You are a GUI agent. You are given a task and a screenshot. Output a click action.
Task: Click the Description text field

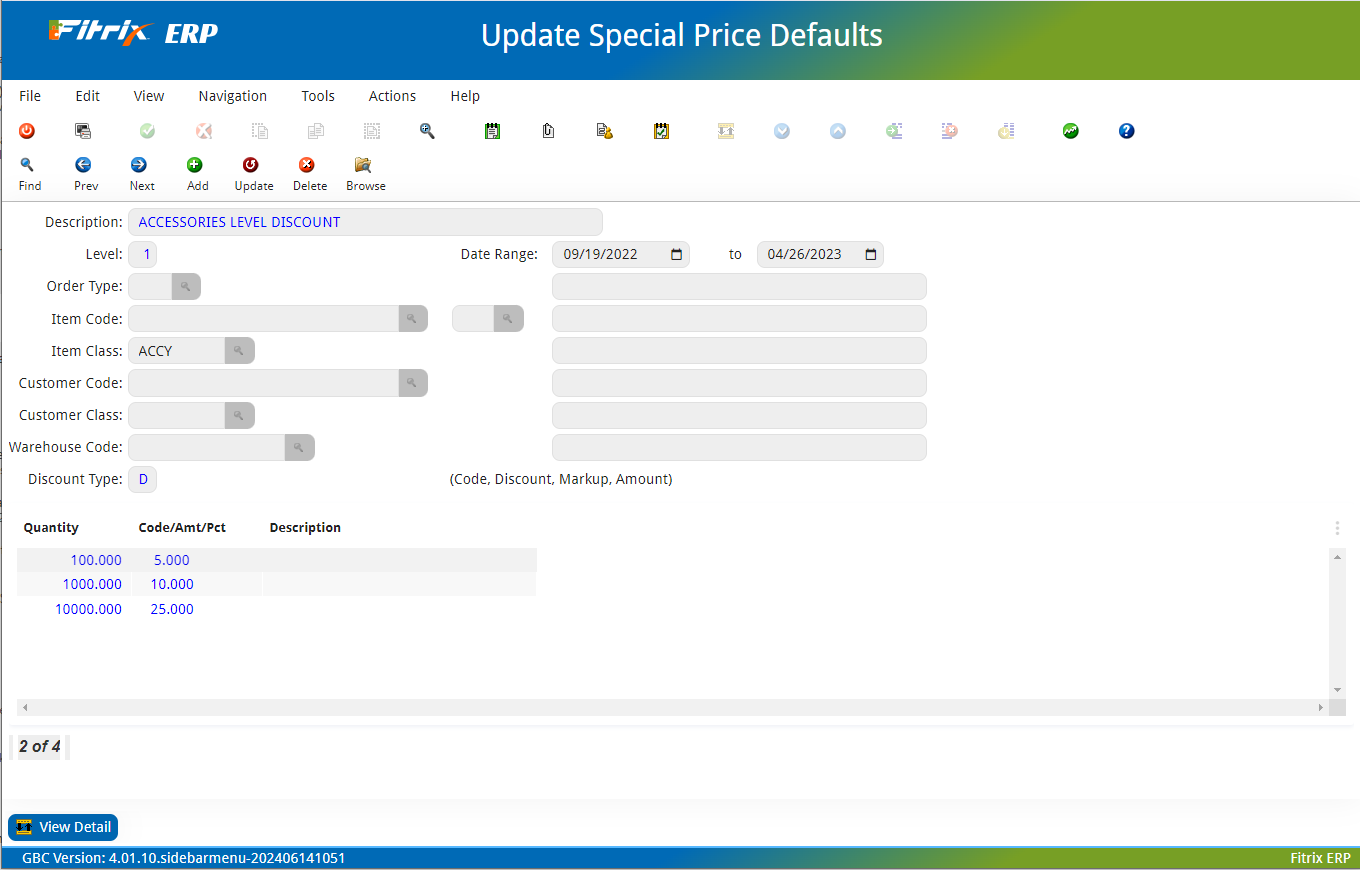click(x=365, y=222)
